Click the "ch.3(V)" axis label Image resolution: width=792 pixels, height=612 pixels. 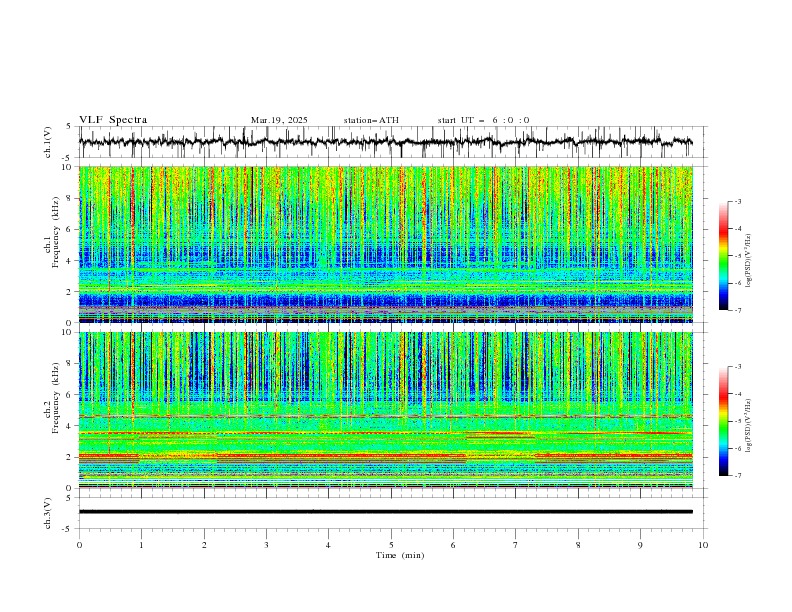48,513
